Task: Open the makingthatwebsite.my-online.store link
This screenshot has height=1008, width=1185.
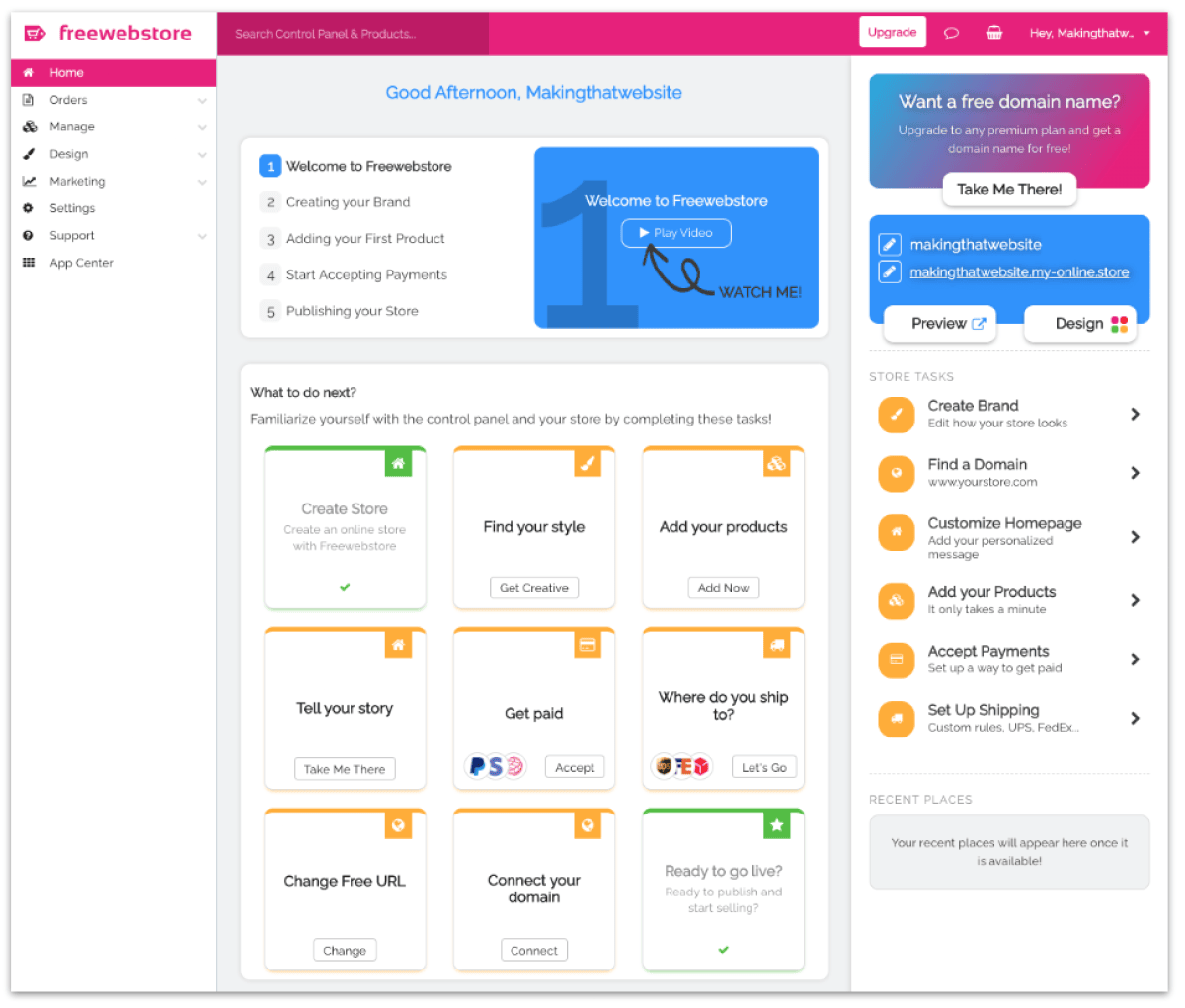Action: pos(1020,271)
